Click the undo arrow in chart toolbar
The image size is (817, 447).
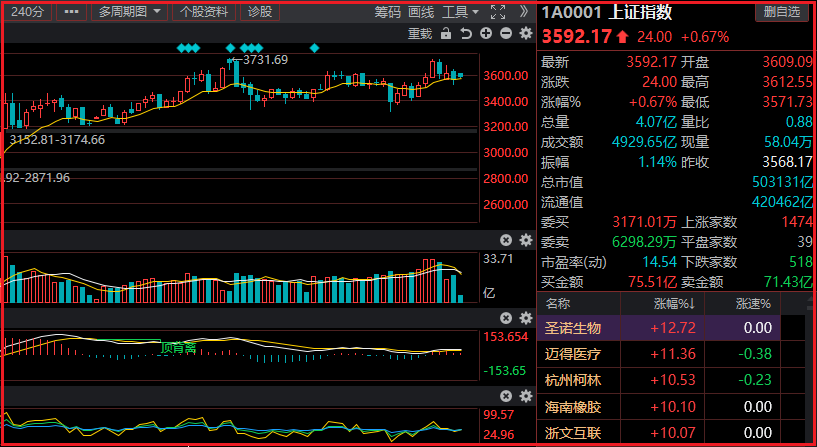466,34
